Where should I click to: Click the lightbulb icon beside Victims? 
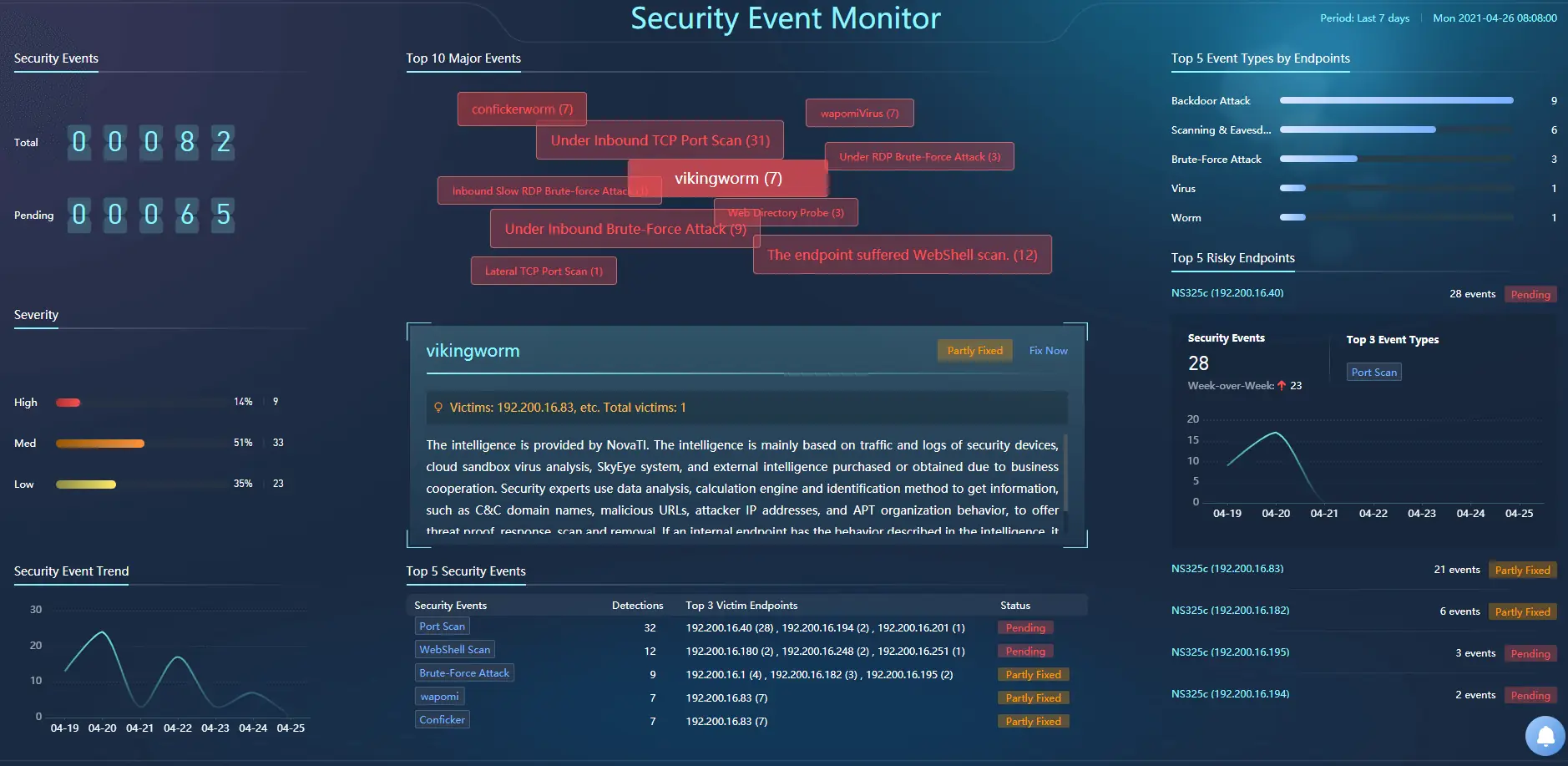[438, 408]
